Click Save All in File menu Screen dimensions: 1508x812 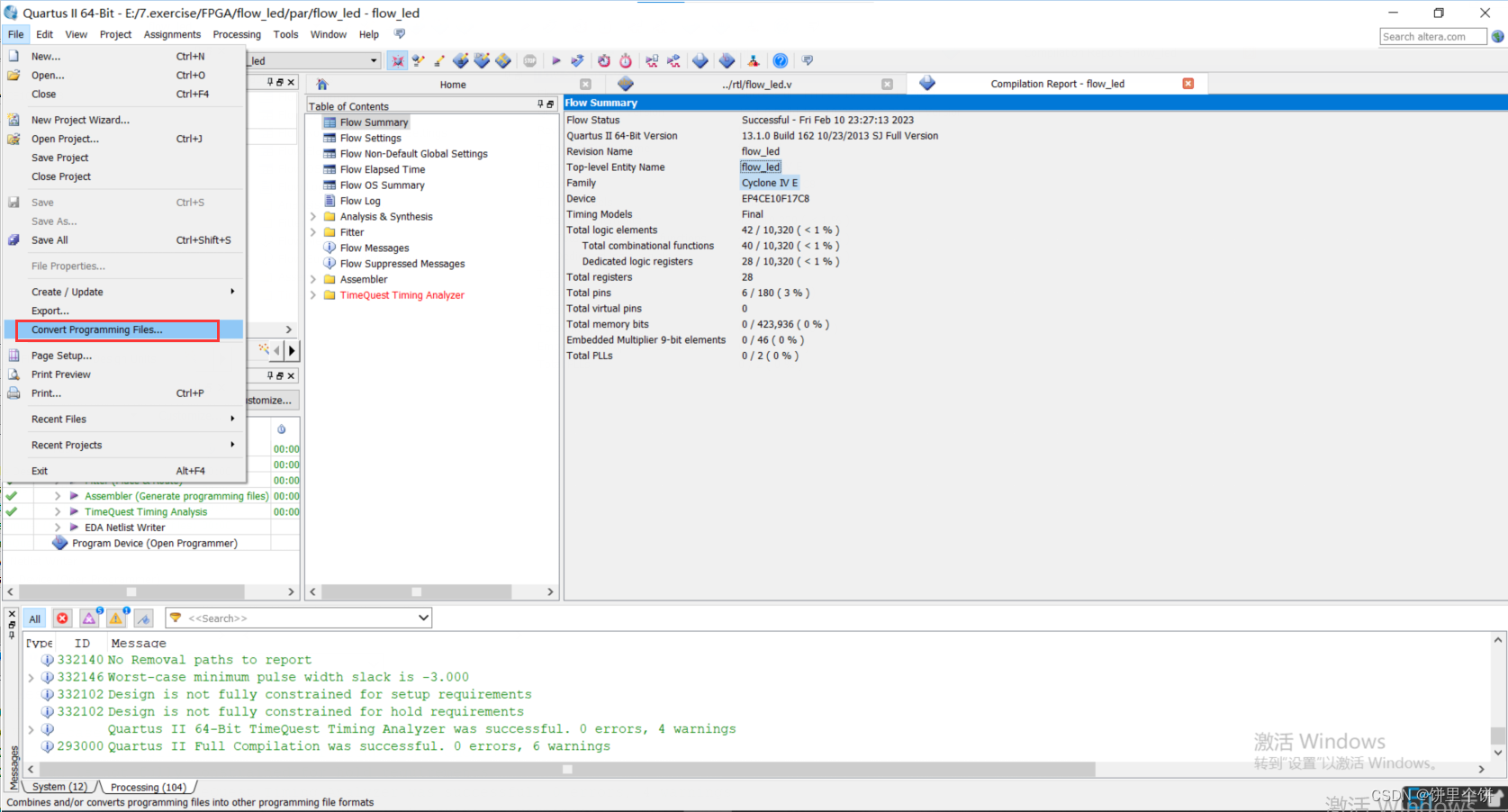pos(124,240)
